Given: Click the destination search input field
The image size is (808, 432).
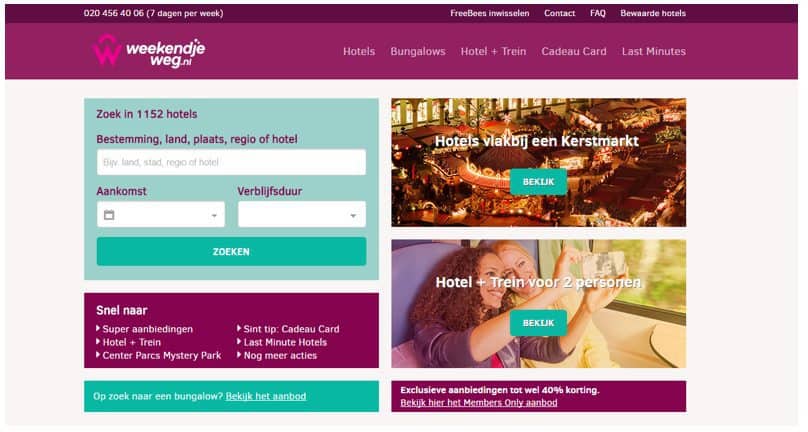Looking at the screenshot, I should click(x=231, y=162).
